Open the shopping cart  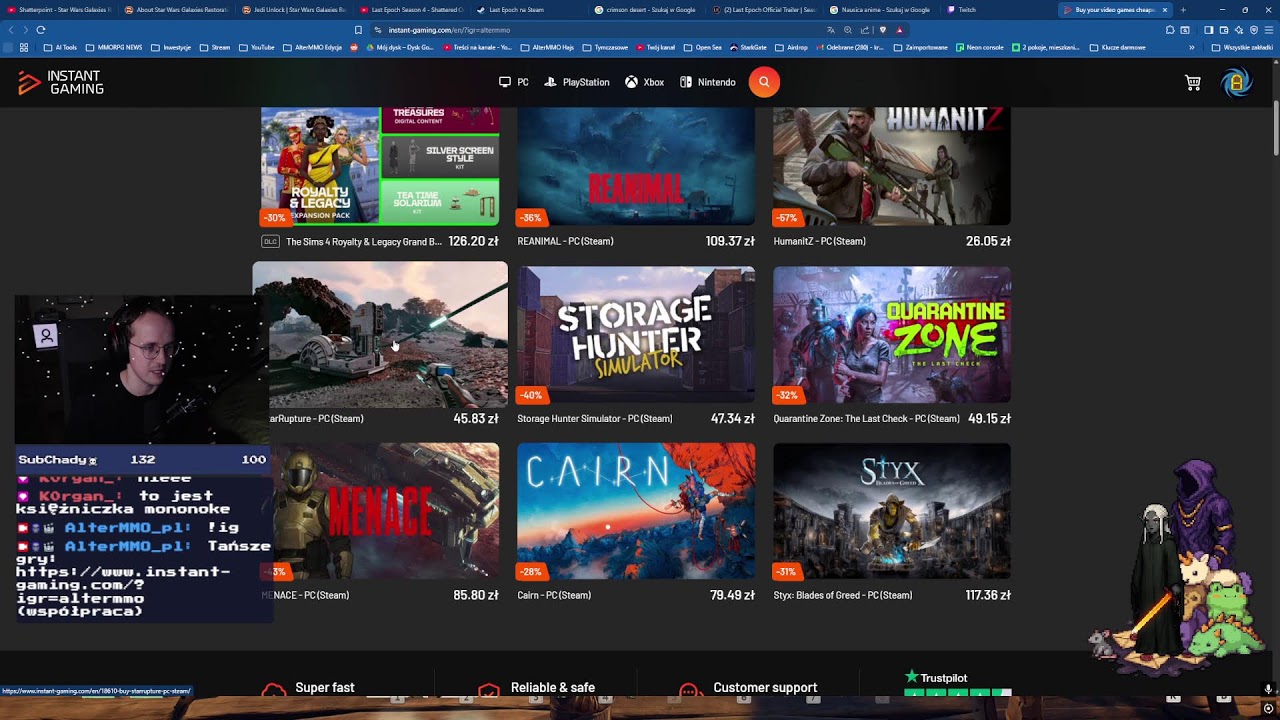[x=1193, y=83]
